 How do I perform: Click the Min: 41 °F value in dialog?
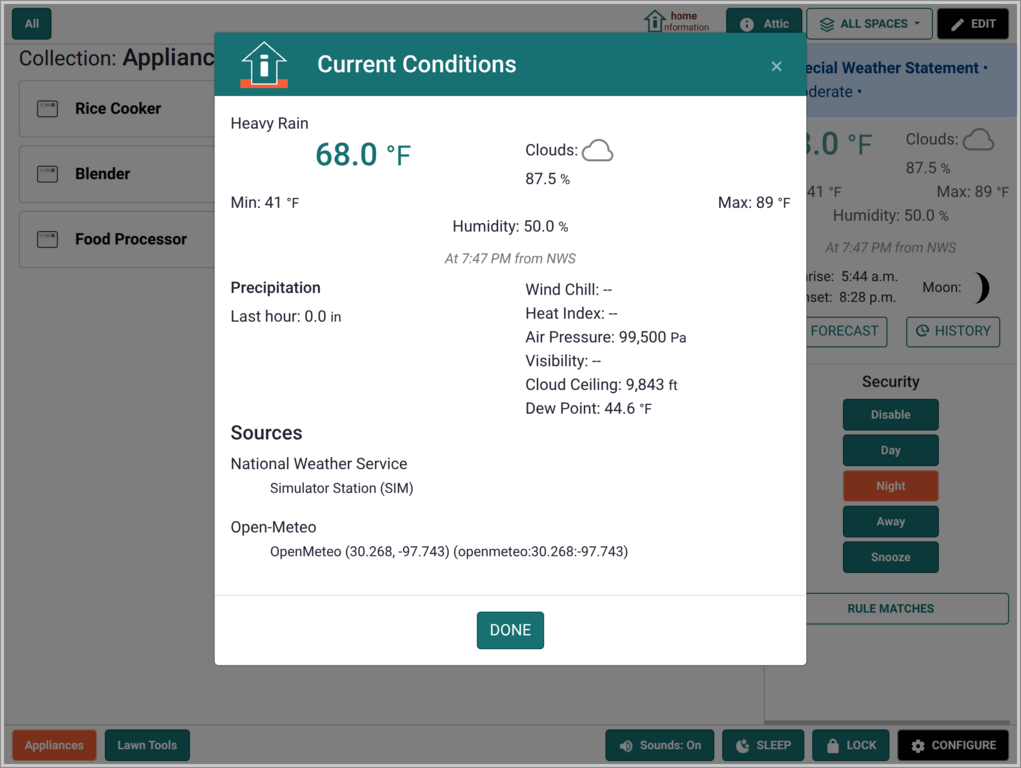[x=265, y=203]
